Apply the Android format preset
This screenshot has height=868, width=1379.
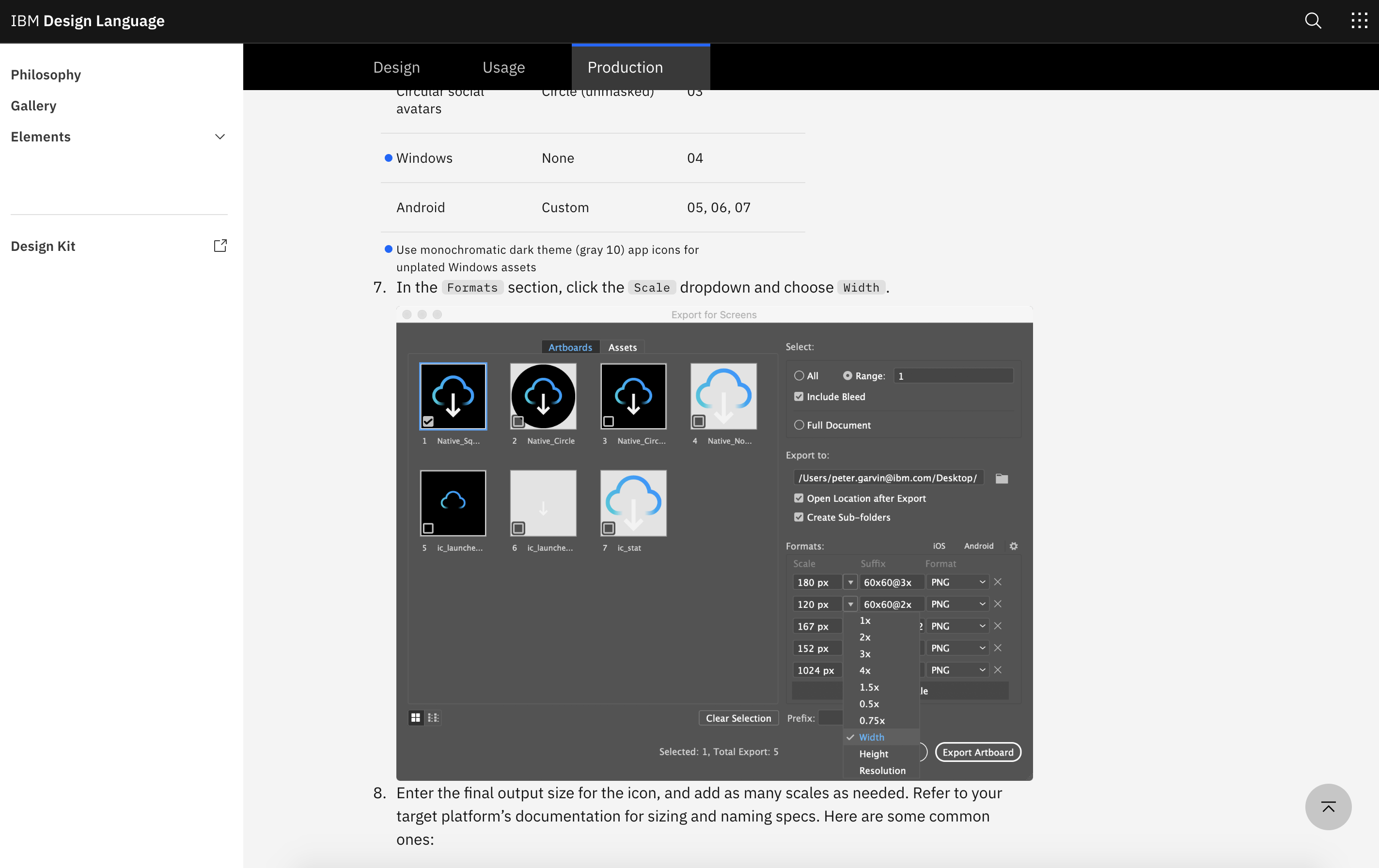(x=979, y=546)
